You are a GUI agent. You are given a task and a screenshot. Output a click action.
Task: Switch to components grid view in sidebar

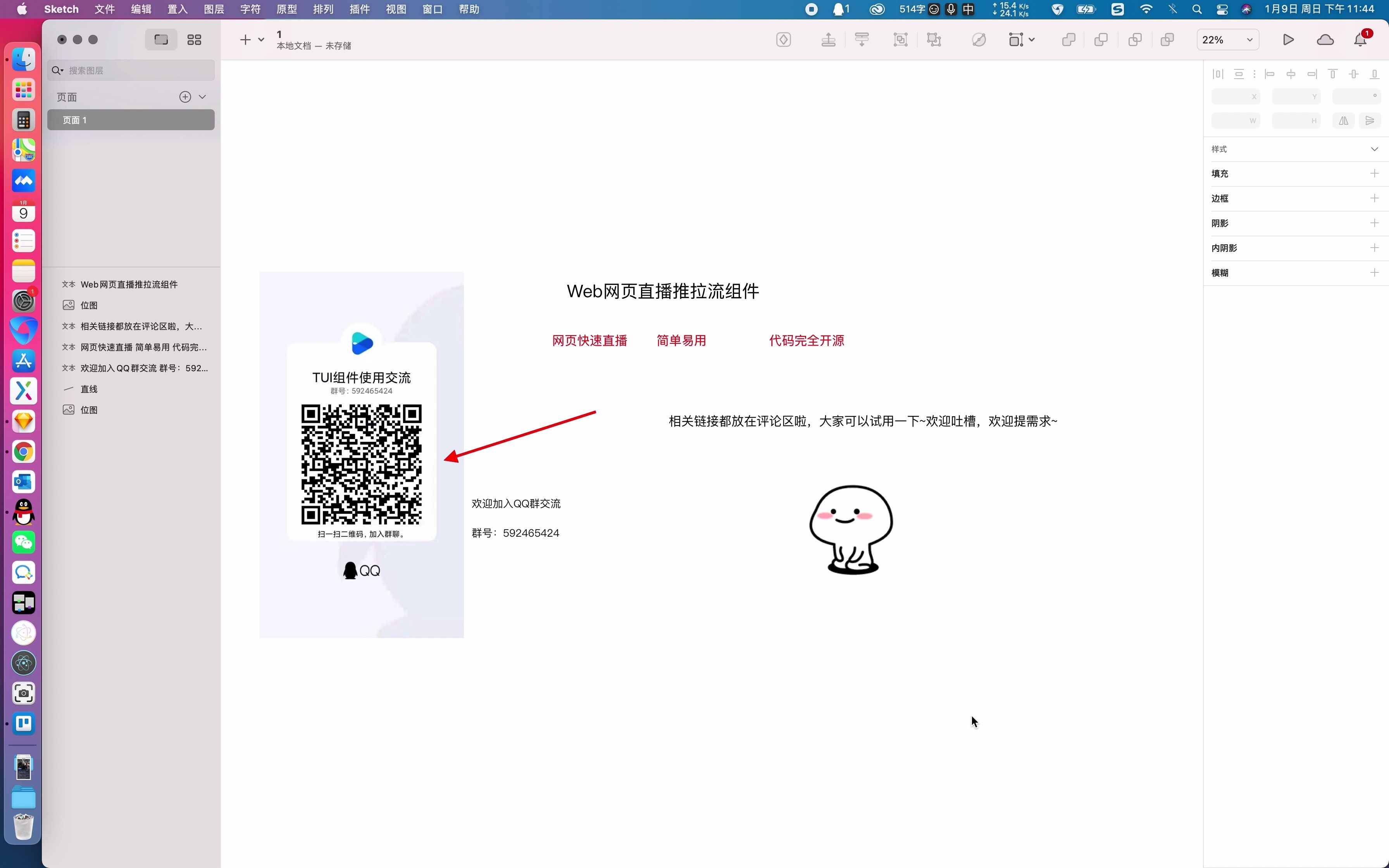195,40
